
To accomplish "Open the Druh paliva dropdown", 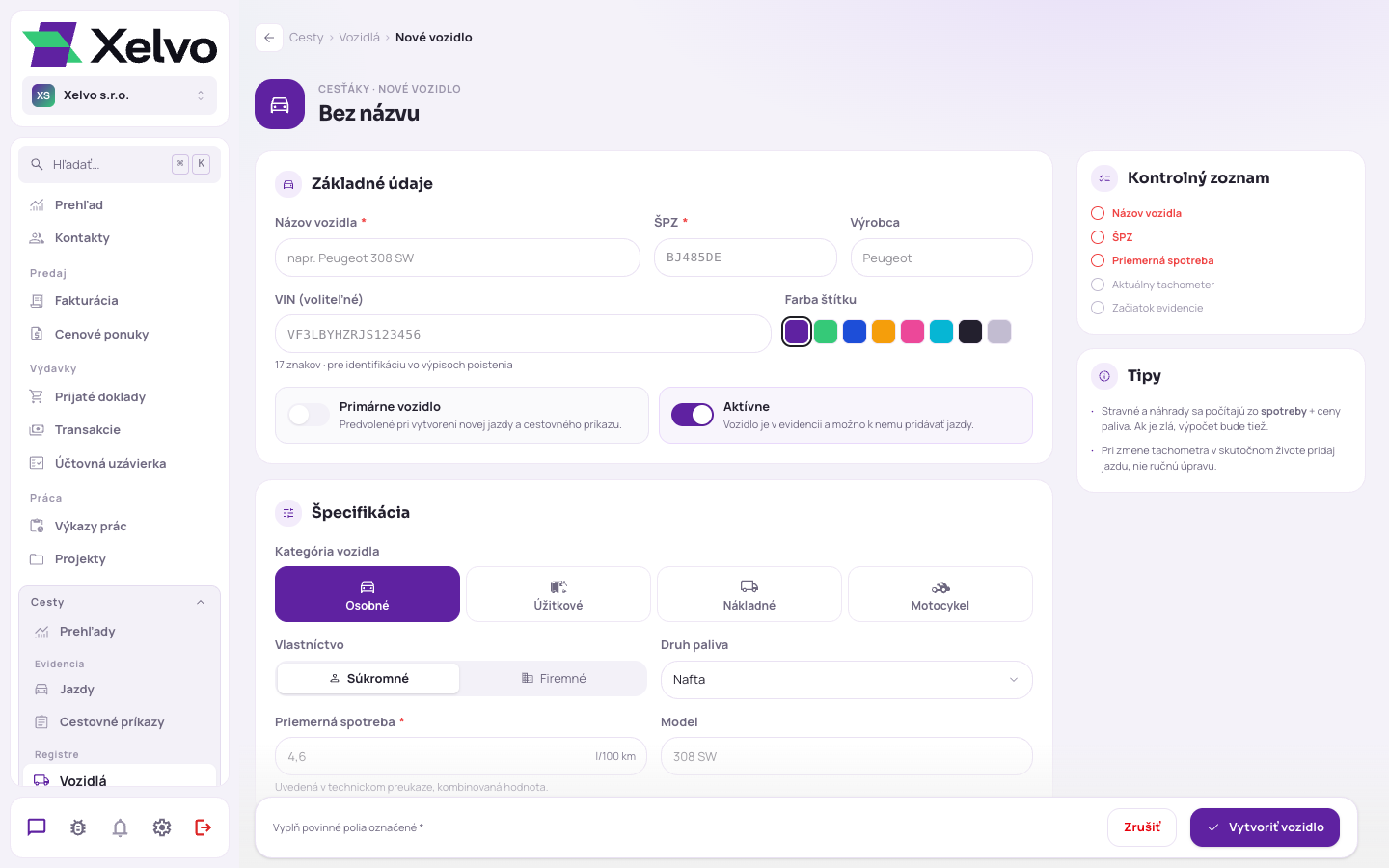I will tap(847, 680).
